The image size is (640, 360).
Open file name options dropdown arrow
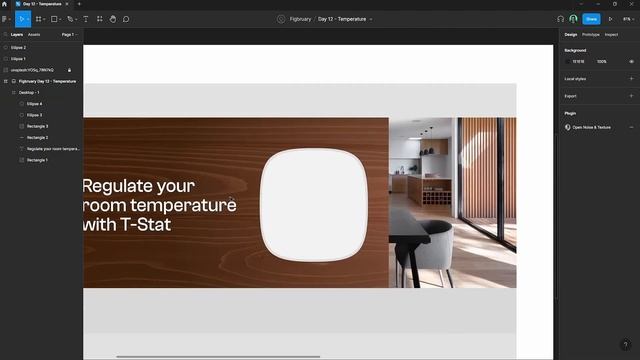point(371,19)
